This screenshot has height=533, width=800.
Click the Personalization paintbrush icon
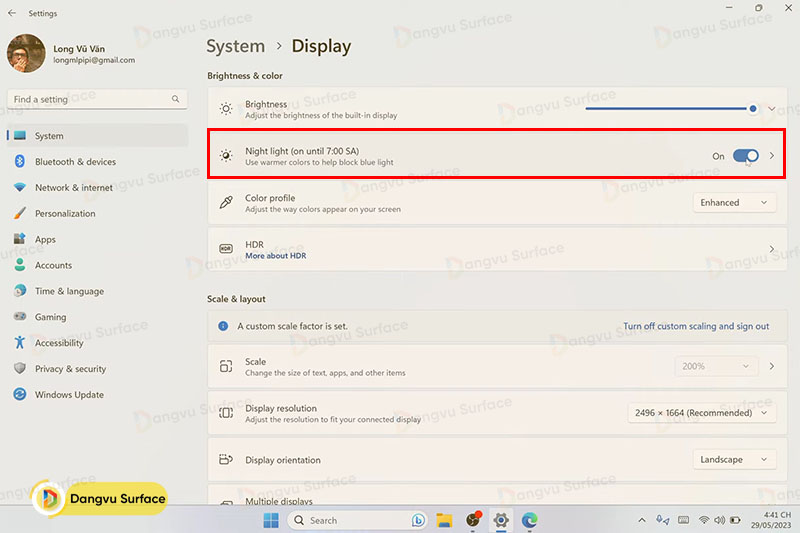pyautogui.click(x=19, y=214)
